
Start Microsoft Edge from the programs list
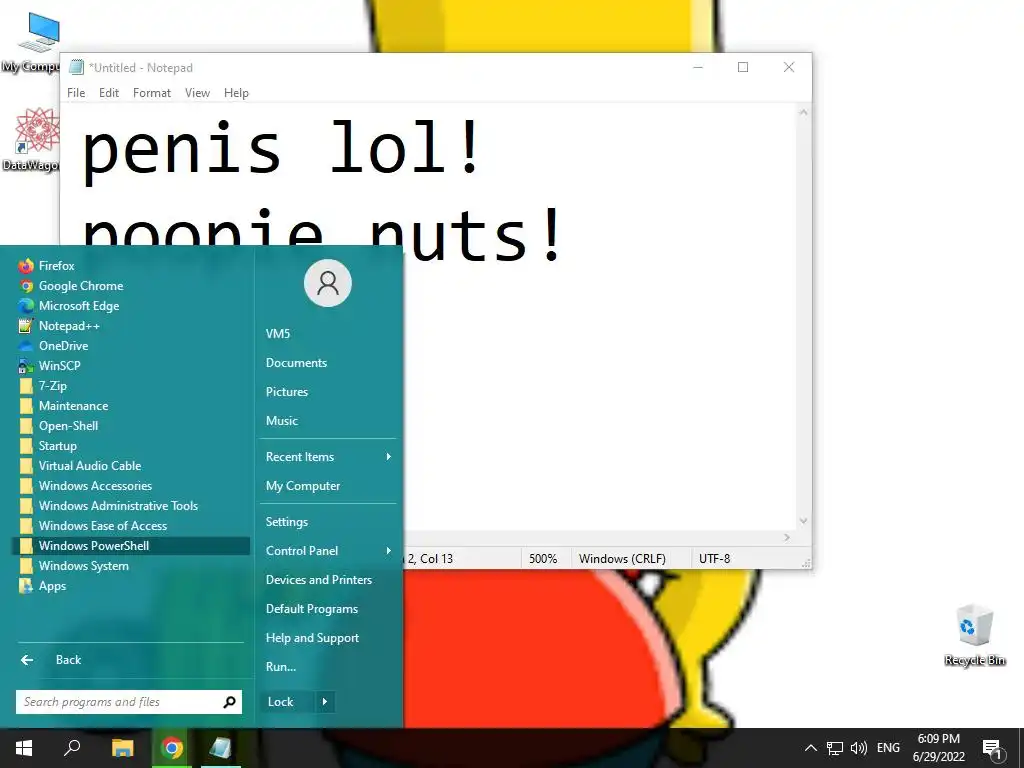pyautogui.click(x=131, y=306)
